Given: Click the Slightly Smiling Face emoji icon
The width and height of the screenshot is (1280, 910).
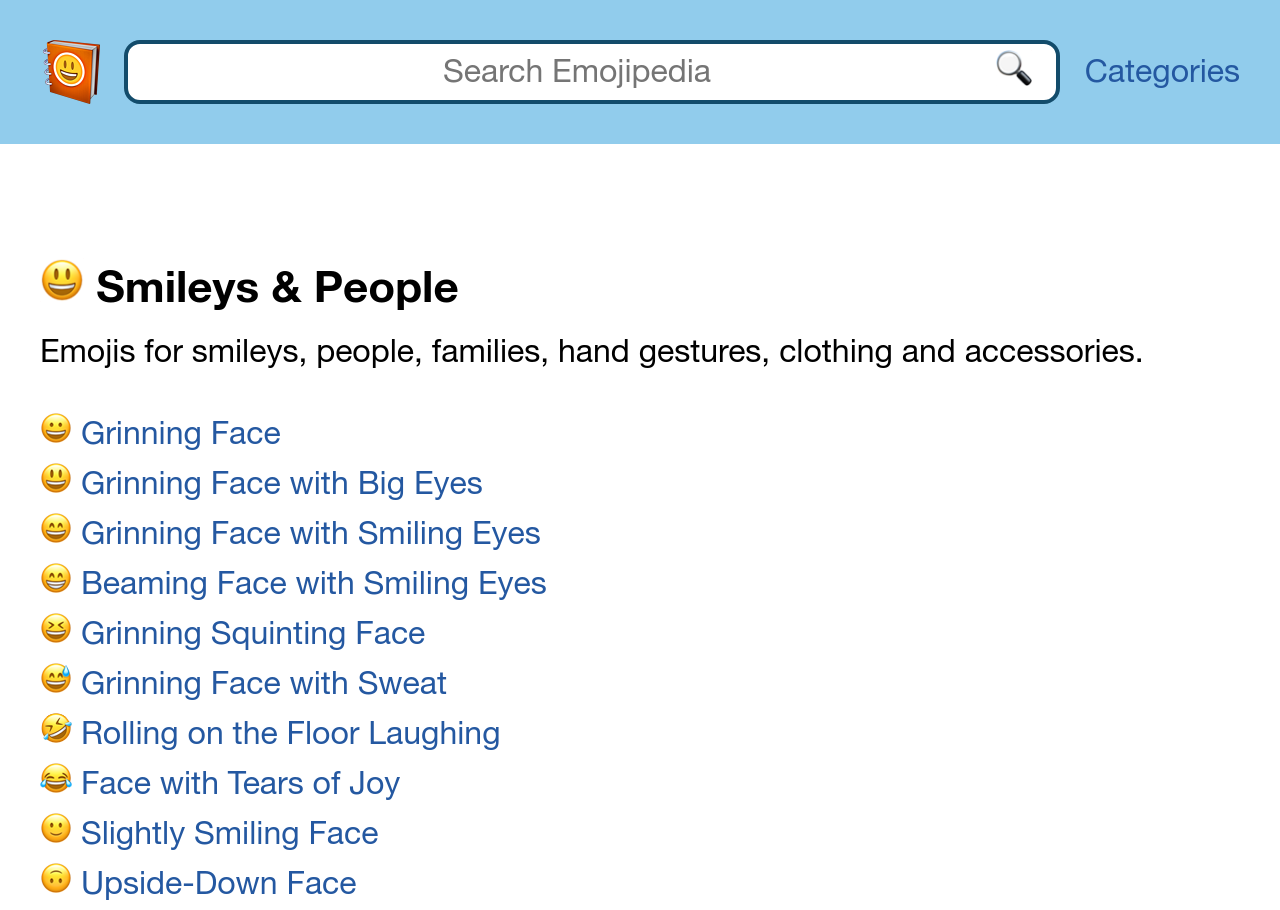Looking at the screenshot, I should (x=56, y=829).
